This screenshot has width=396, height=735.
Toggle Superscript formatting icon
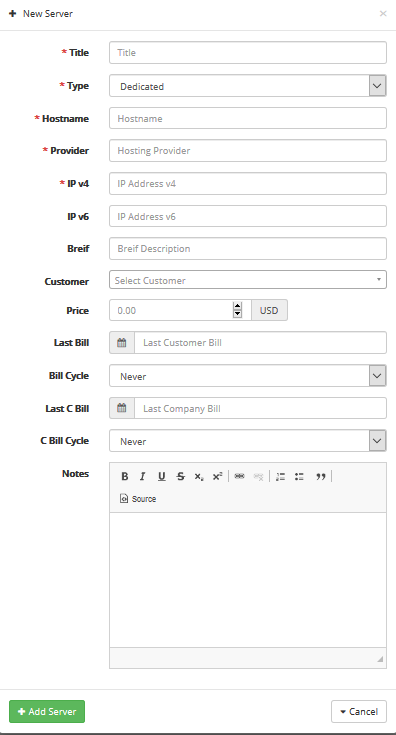pos(217,476)
